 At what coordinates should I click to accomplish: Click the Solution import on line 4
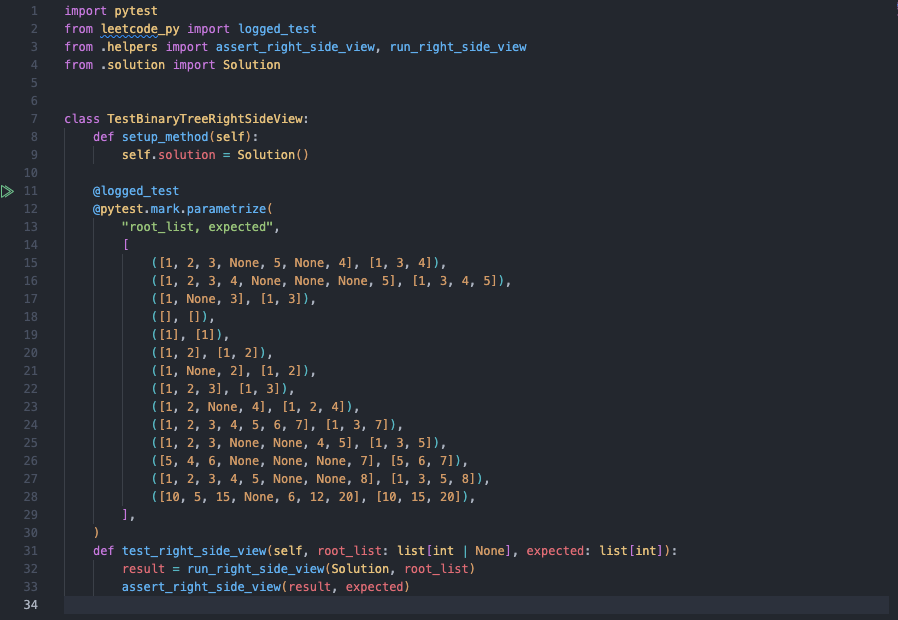252,64
